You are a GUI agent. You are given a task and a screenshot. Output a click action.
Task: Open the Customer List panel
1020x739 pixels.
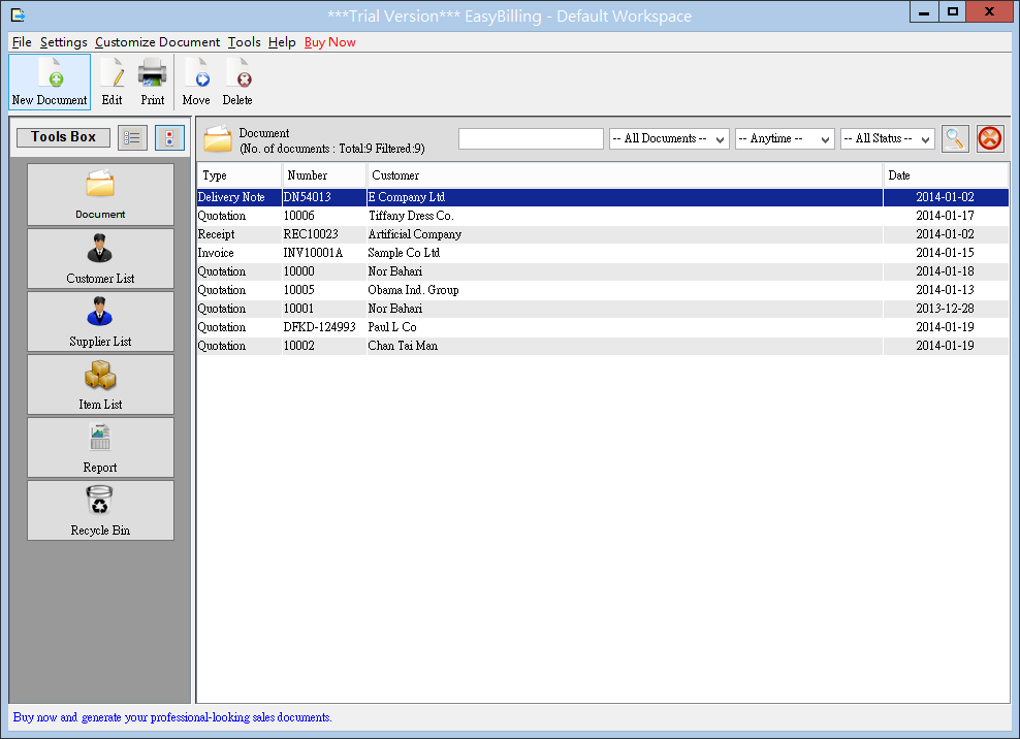[100, 258]
